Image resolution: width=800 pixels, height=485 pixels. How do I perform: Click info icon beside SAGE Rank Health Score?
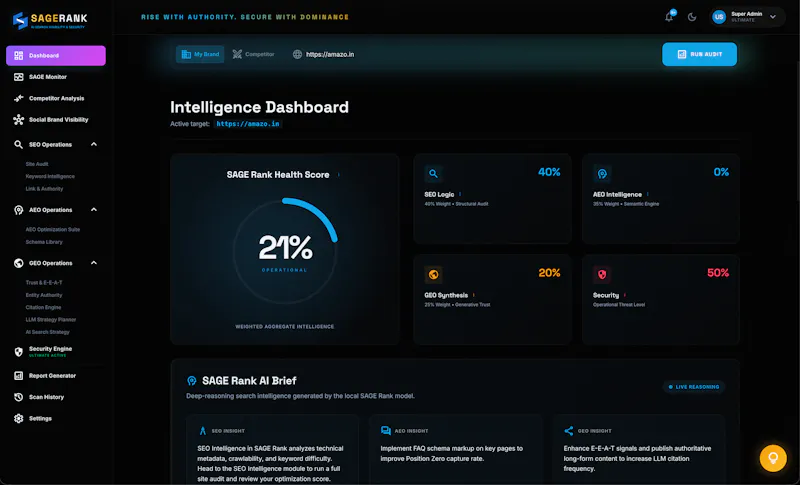(339, 174)
